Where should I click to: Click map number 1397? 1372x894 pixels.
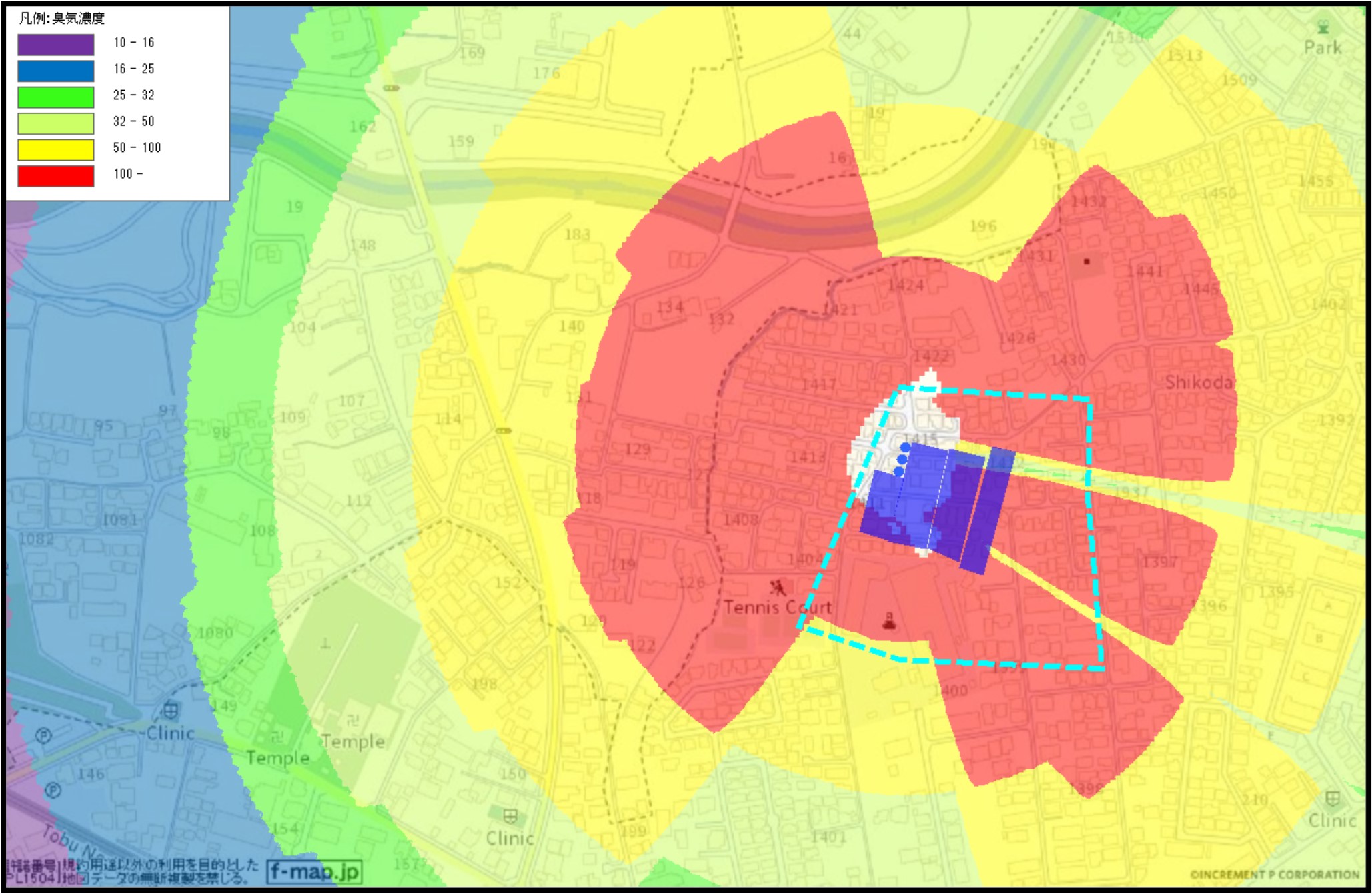[x=1159, y=562]
